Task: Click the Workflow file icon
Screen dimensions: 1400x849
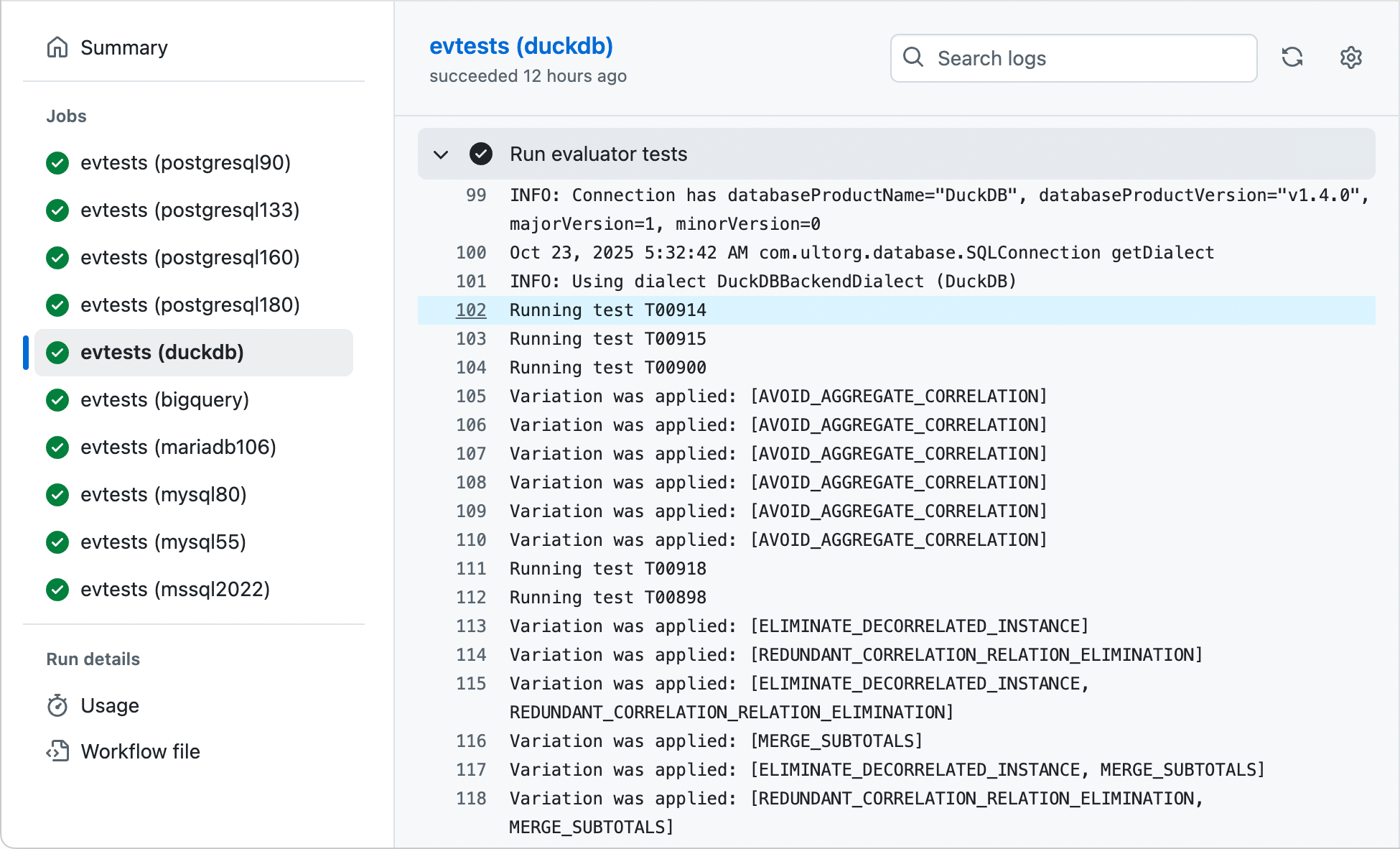Action: point(57,751)
